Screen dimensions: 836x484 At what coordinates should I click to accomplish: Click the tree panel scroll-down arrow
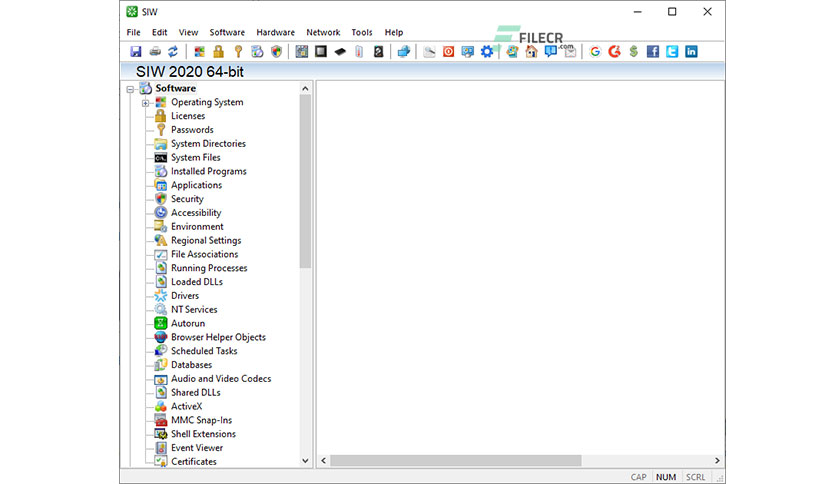305,461
